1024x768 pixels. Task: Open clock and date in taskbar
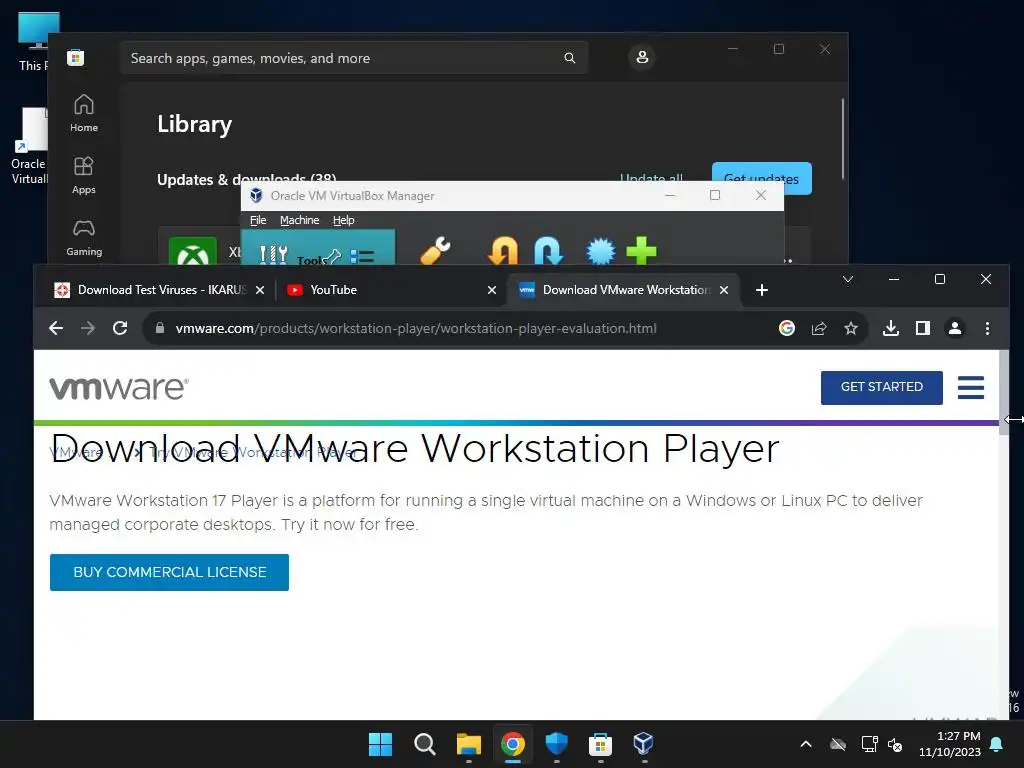(x=950, y=744)
